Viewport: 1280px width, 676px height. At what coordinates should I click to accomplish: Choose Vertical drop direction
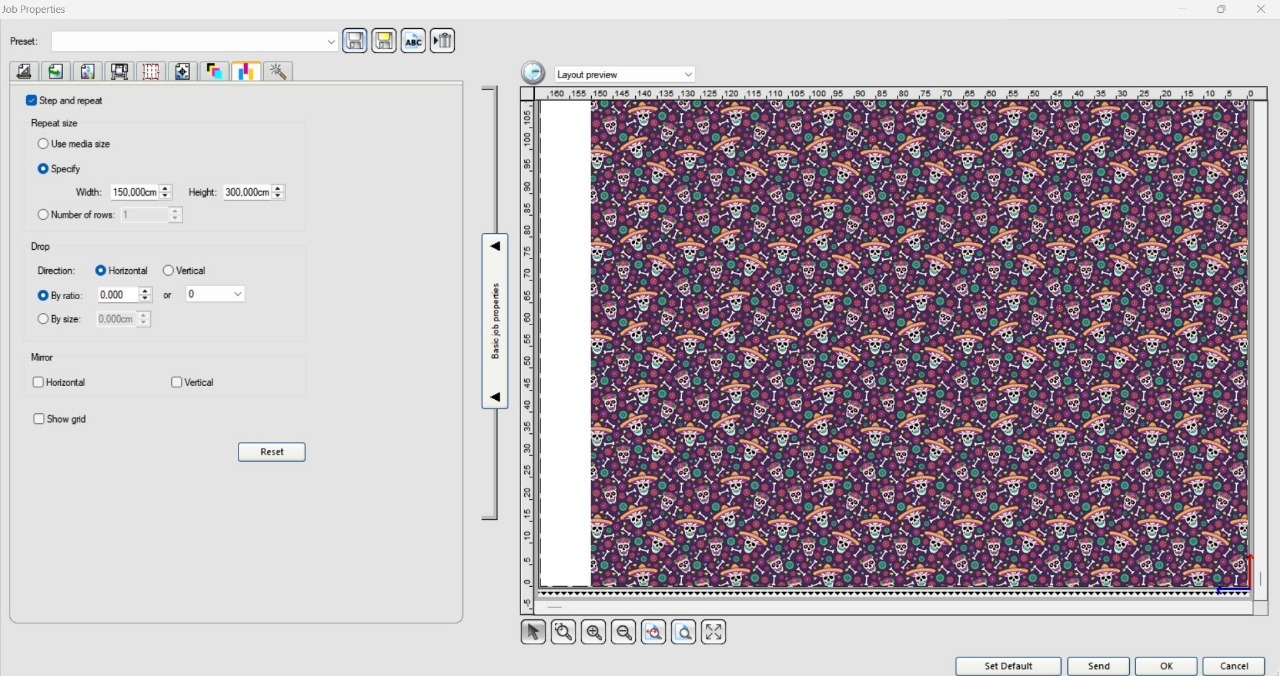(168, 271)
